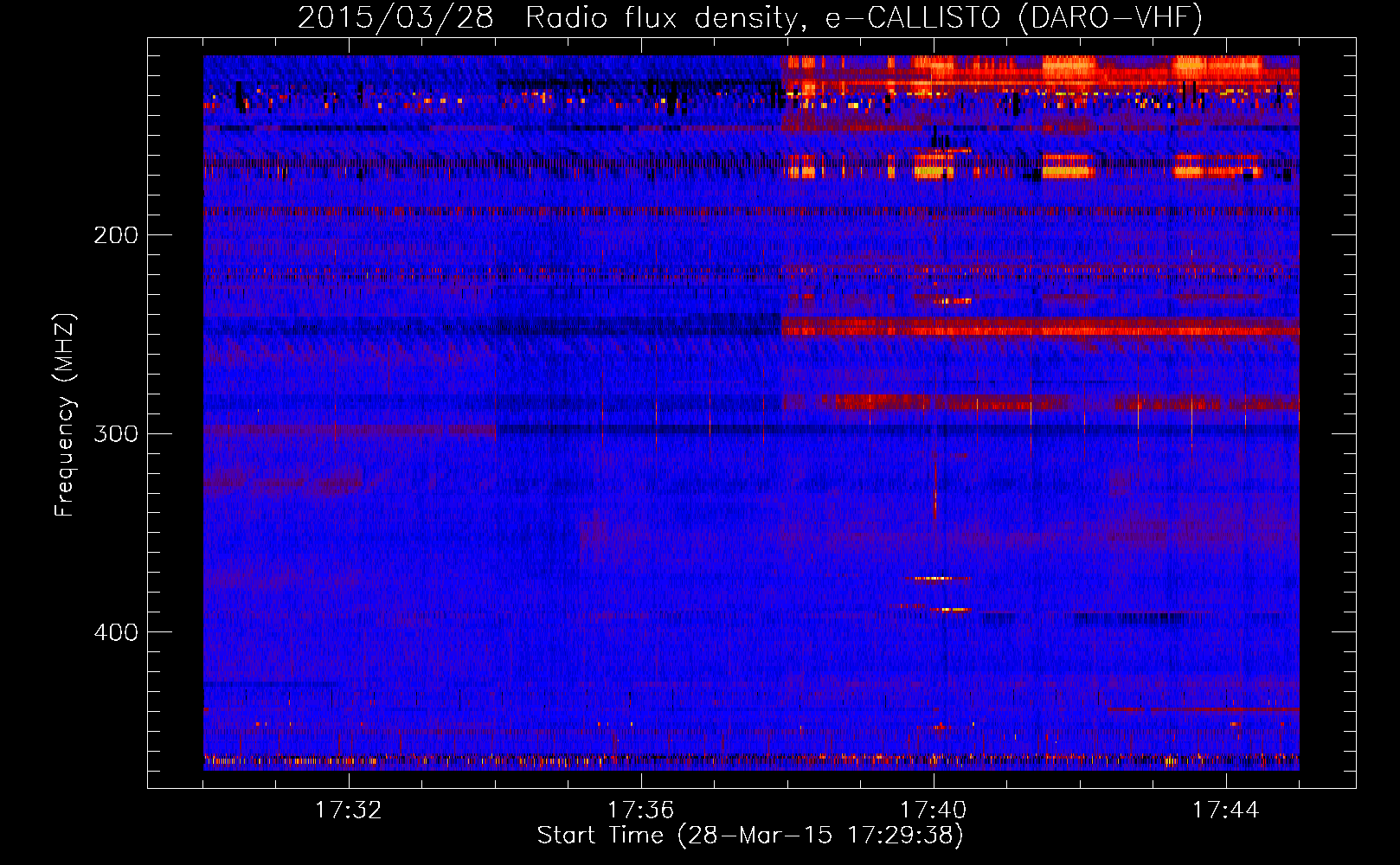1400x865 pixels.
Task: Select the 400 frequency tick label
Action: tap(116, 632)
